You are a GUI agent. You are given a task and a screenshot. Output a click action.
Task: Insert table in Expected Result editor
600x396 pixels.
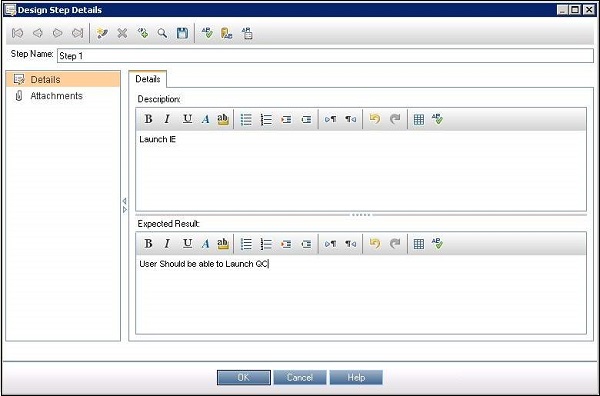(x=419, y=244)
